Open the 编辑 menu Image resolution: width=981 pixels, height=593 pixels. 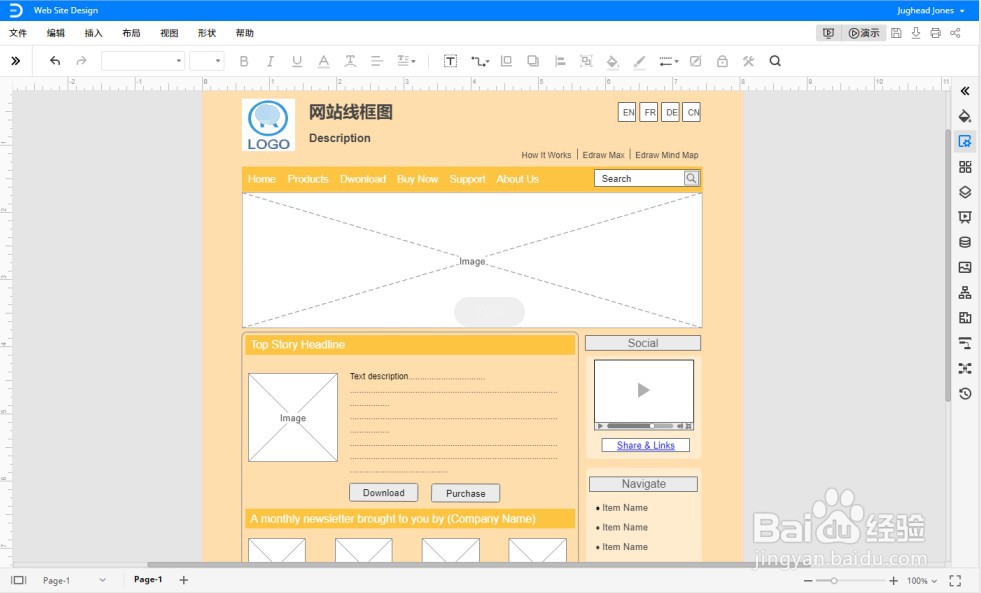click(x=56, y=33)
